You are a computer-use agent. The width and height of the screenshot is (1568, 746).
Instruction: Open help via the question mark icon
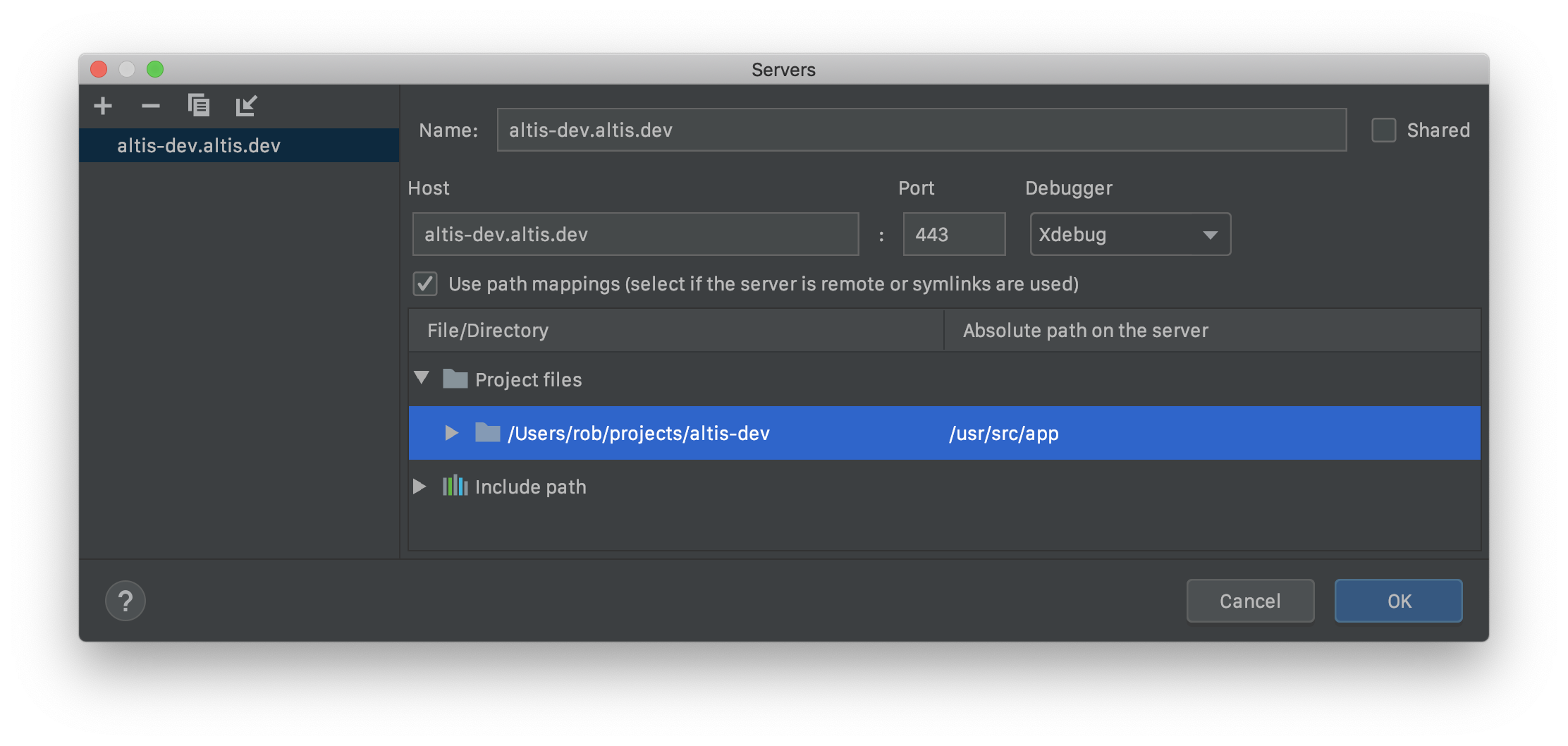point(125,600)
